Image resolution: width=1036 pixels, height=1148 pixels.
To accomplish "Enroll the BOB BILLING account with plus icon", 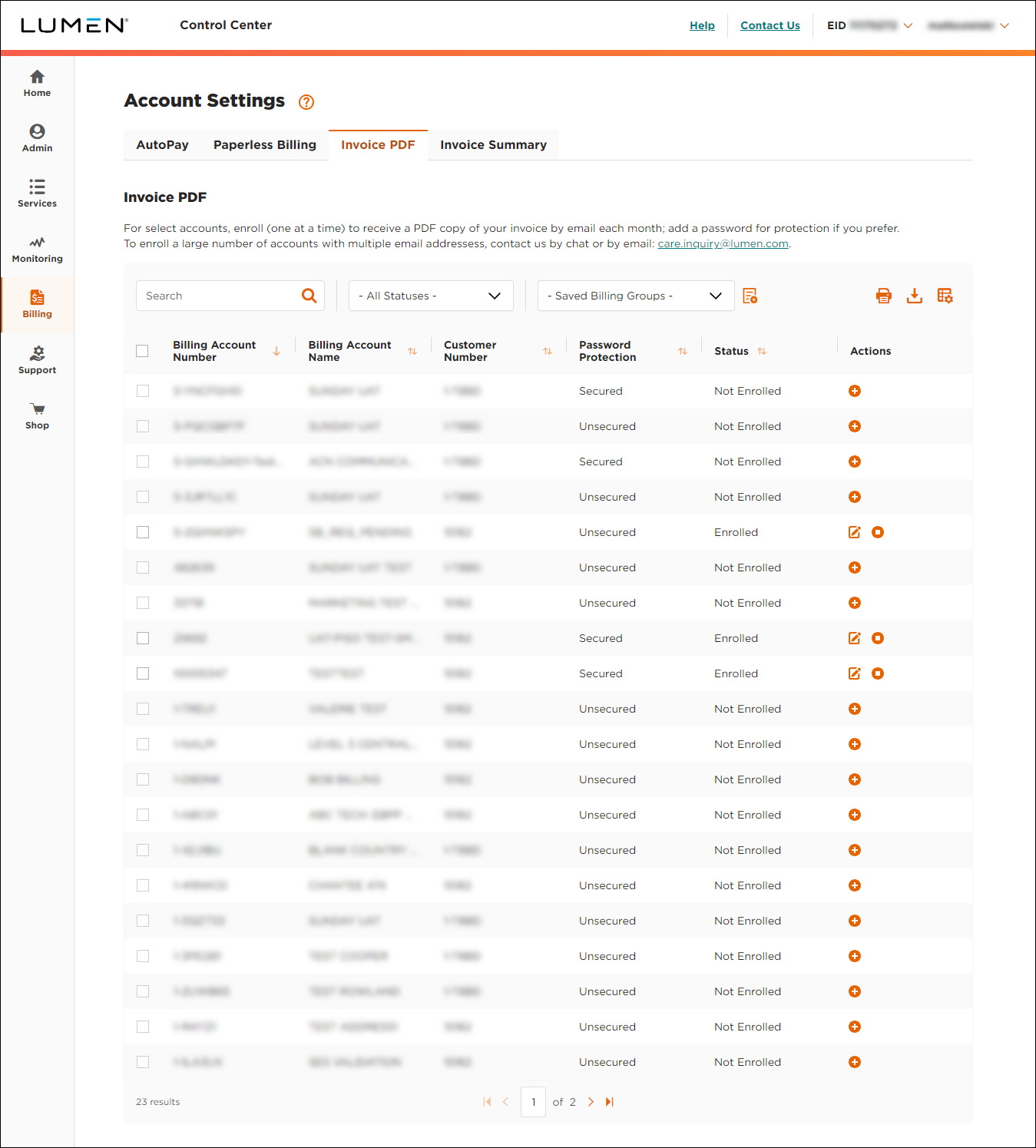I will 855,779.
